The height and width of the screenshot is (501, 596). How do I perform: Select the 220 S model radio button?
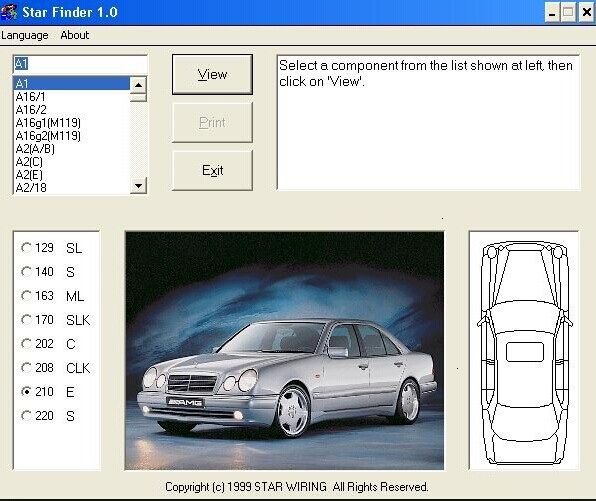[26, 415]
